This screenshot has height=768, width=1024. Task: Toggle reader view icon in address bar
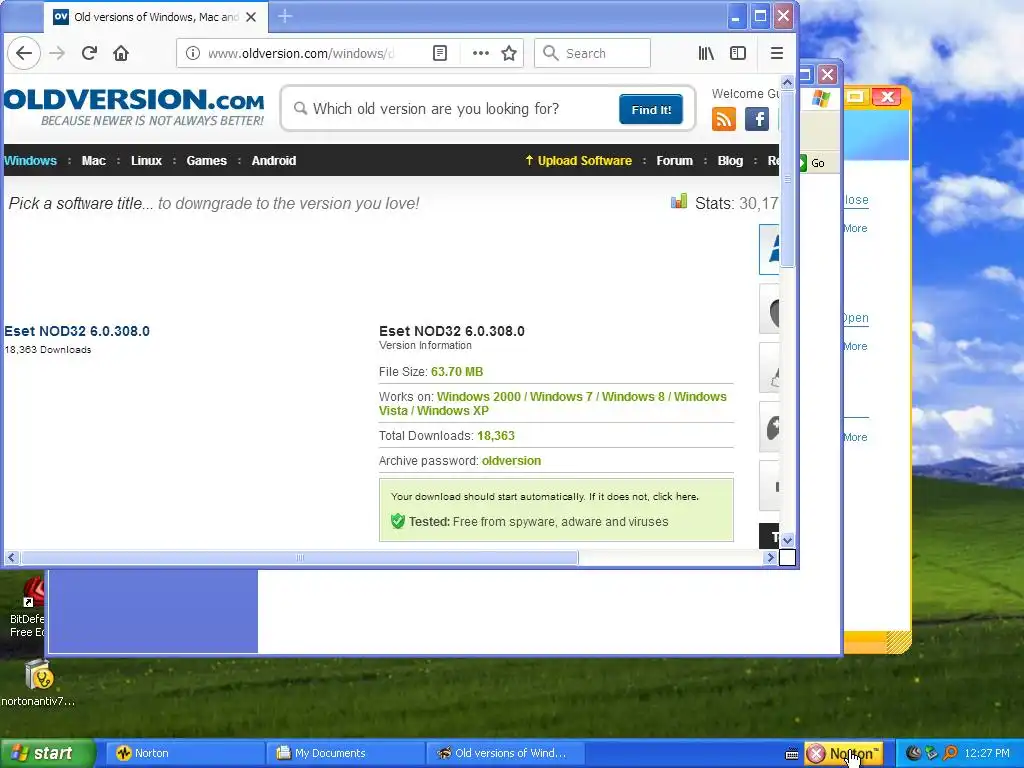[440, 53]
